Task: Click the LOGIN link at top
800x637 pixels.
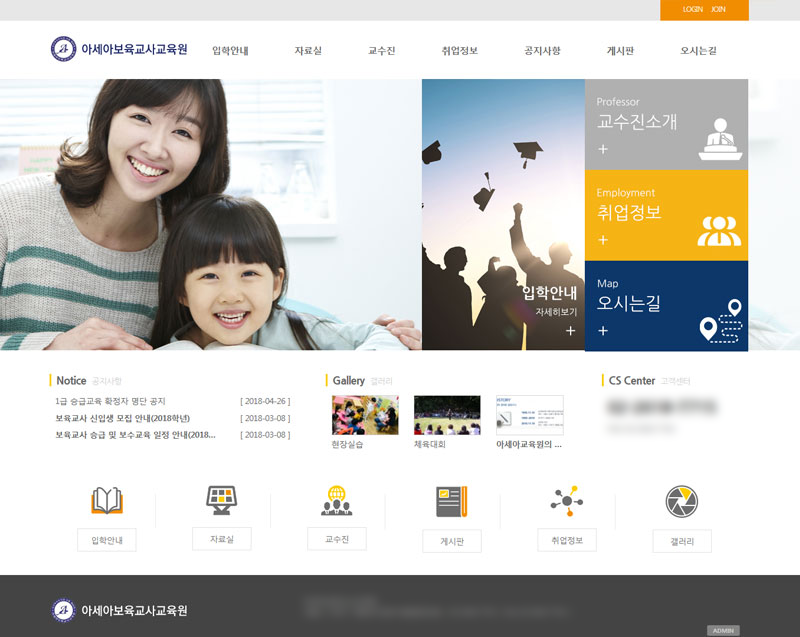Action: click(x=693, y=9)
